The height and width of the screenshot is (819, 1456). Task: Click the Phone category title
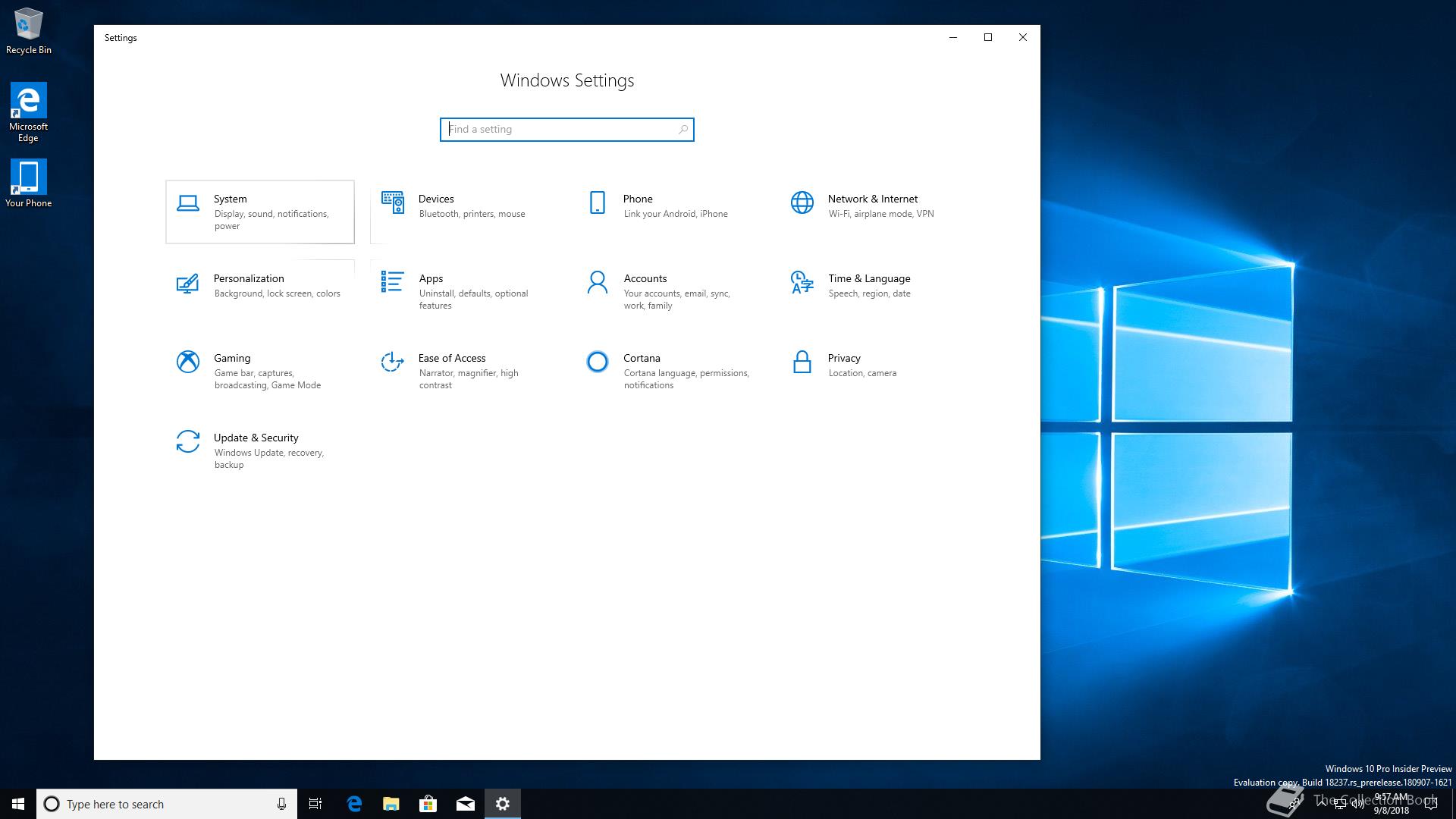pyautogui.click(x=638, y=199)
